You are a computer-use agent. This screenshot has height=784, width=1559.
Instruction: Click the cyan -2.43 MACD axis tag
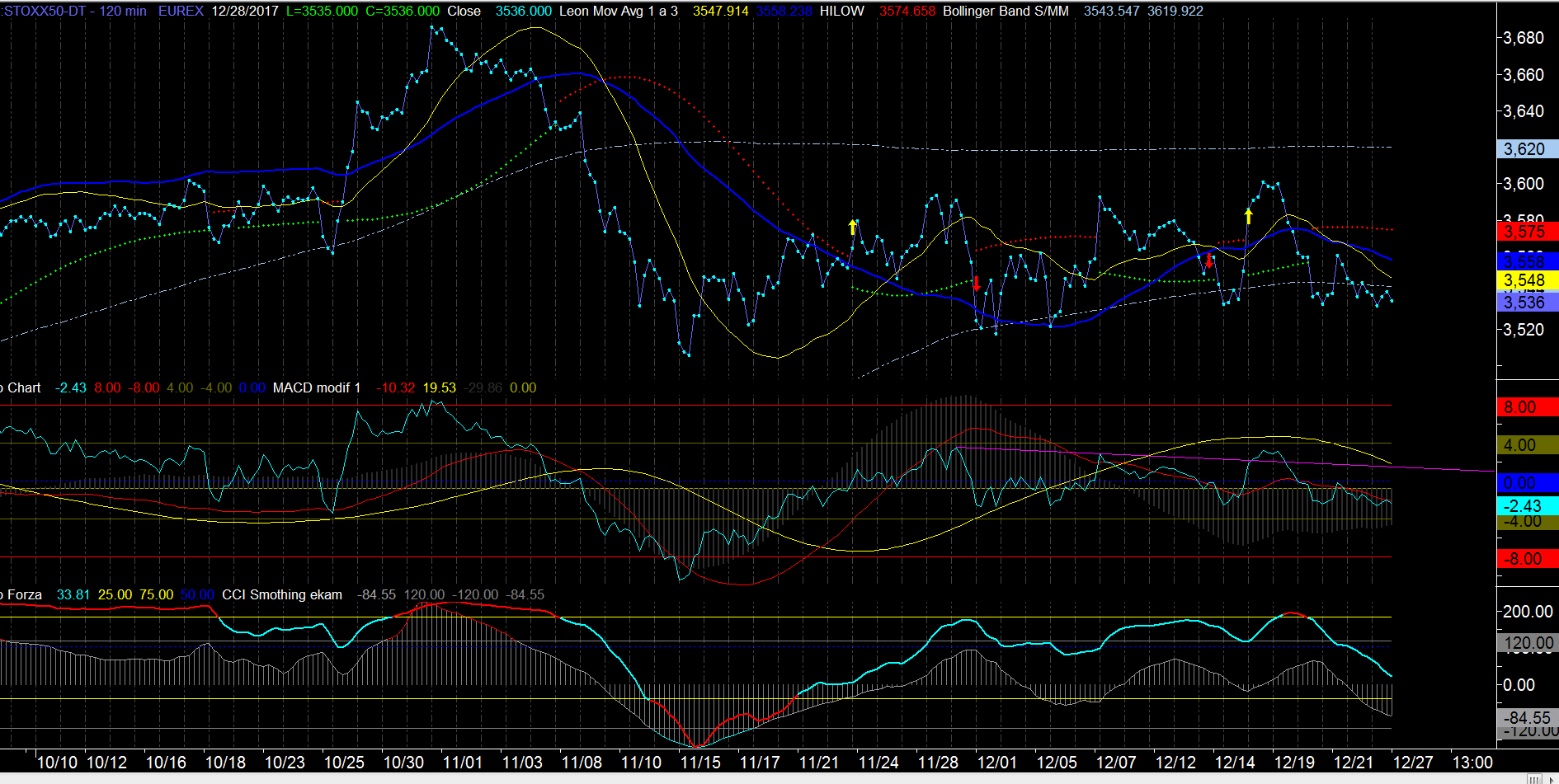pyautogui.click(x=1527, y=505)
